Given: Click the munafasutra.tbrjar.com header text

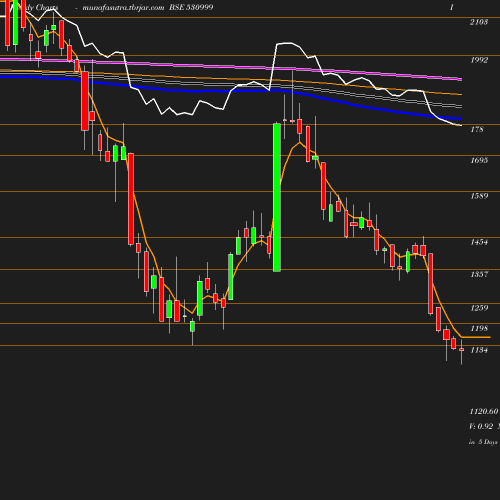Looking at the screenshot, I should (123, 7).
